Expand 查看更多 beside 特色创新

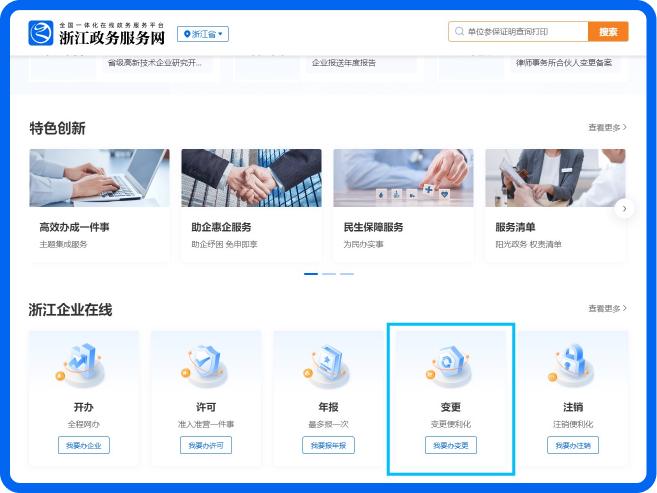tap(607, 127)
